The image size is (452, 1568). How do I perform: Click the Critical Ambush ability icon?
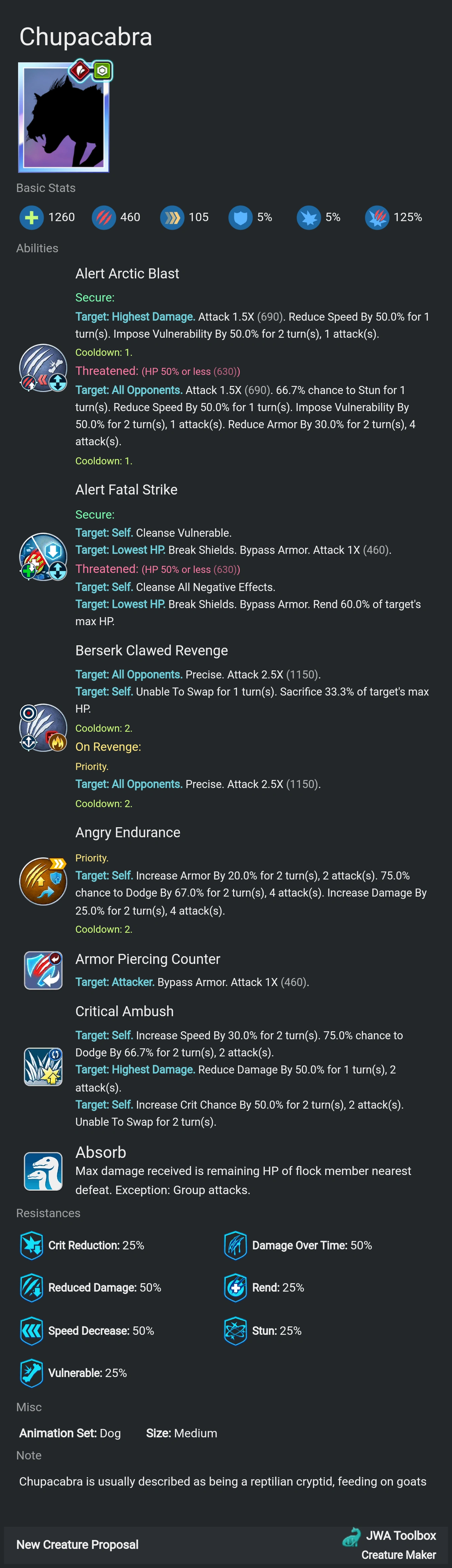(x=43, y=1066)
